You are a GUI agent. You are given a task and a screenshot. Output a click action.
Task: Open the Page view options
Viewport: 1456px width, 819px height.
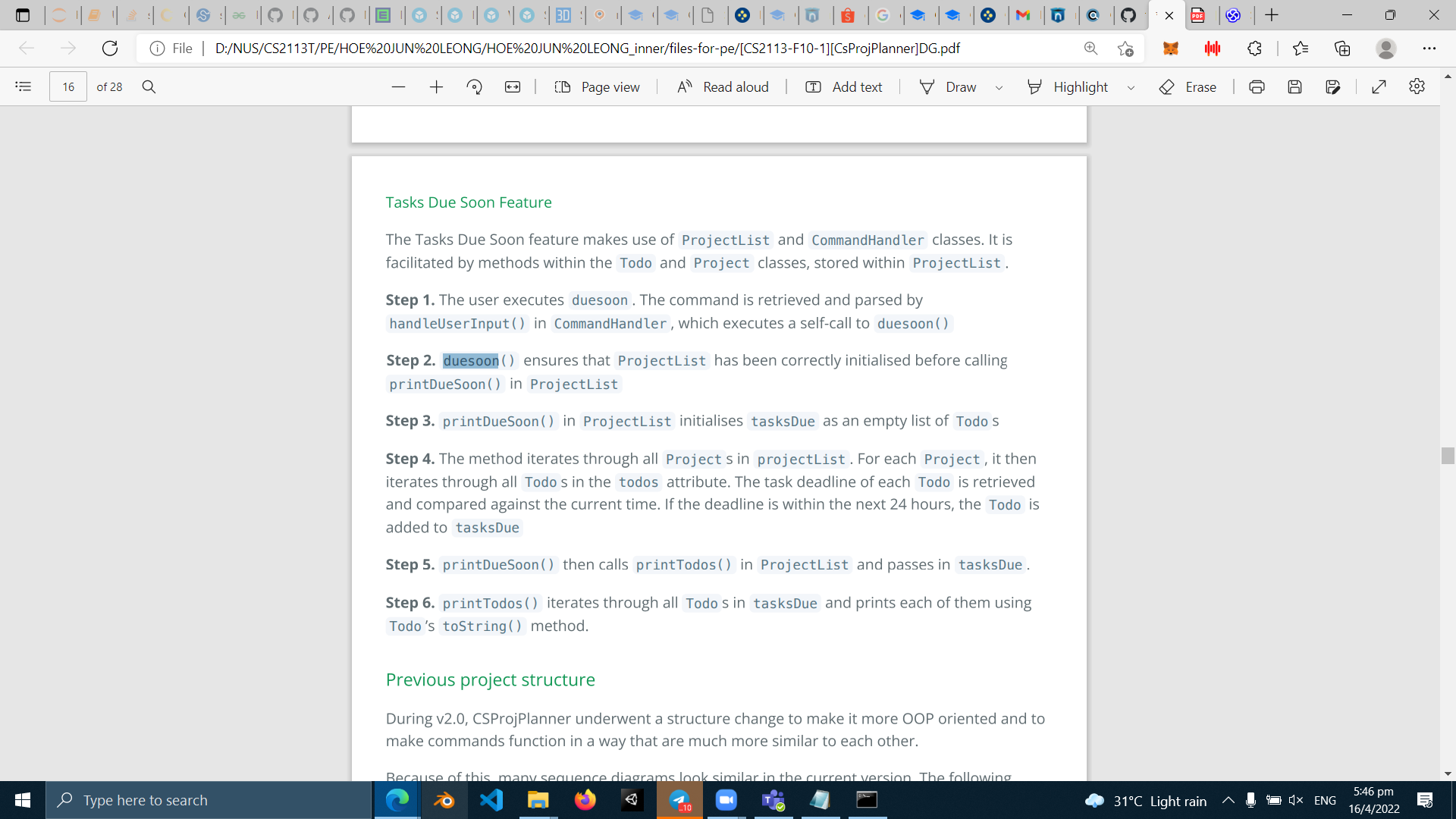coord(598,87)
